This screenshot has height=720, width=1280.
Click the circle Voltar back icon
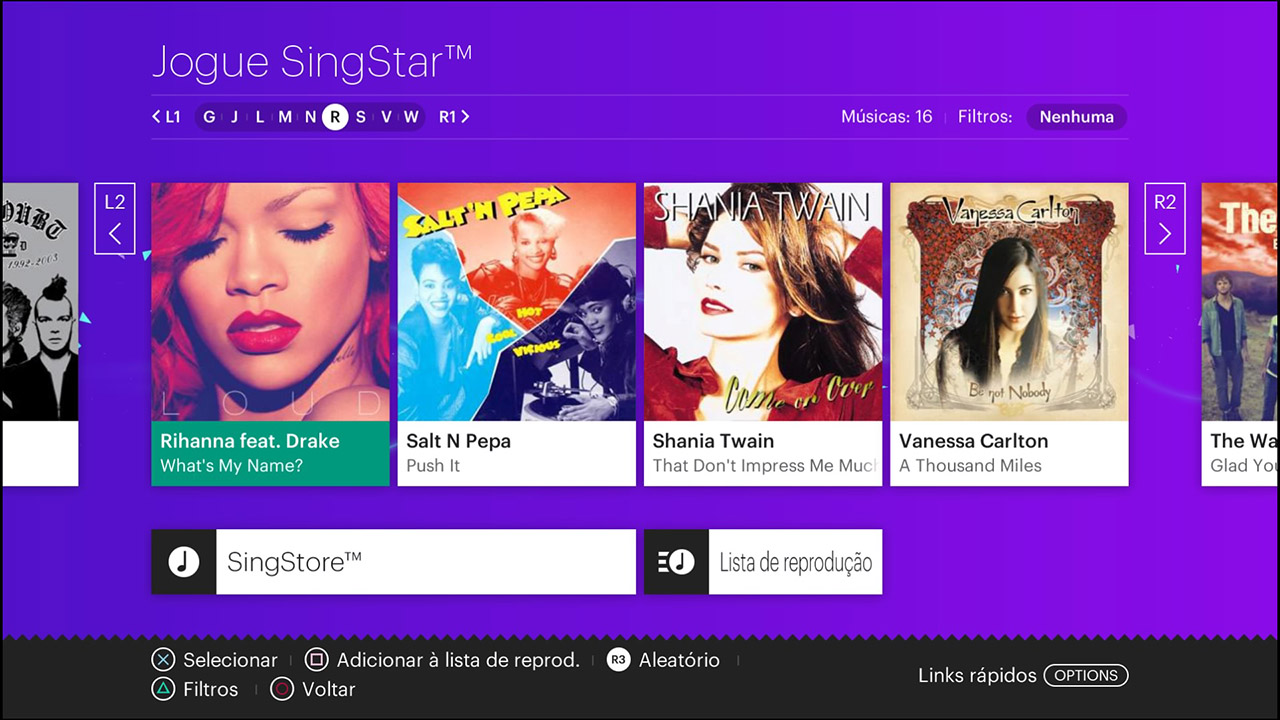pyautogui.click(x=281, y=689)
